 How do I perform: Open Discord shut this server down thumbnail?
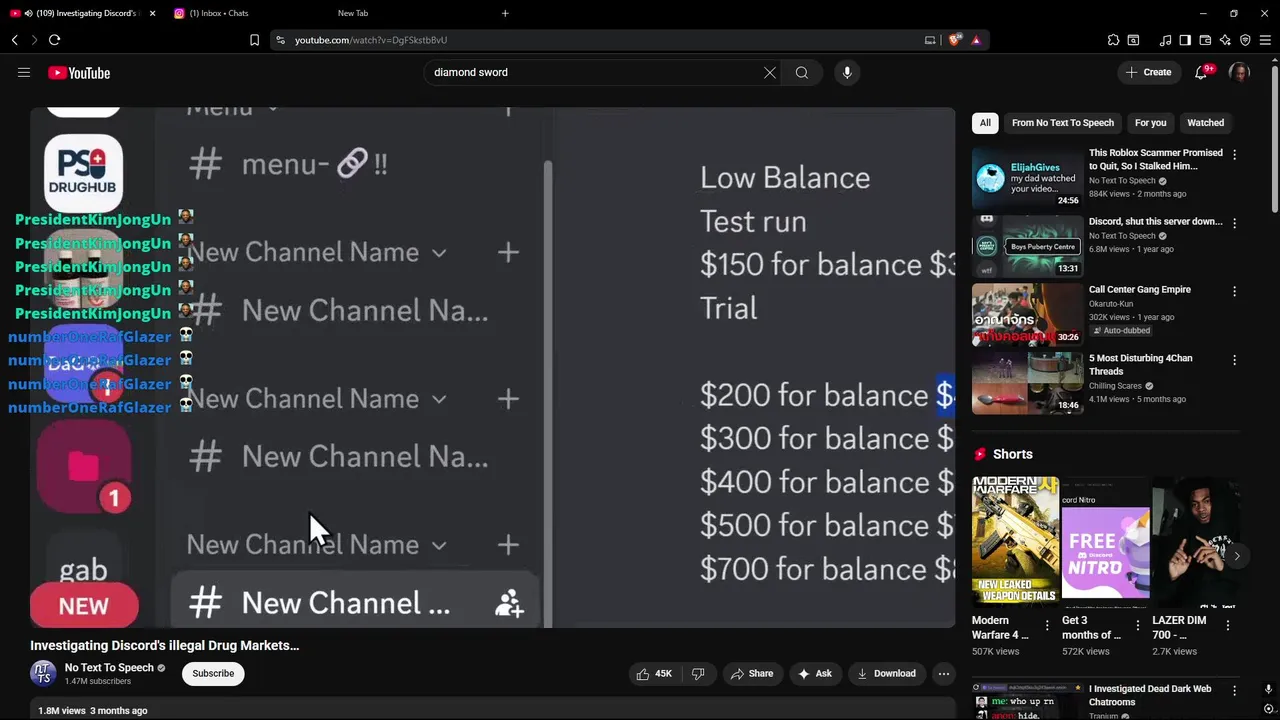pyautogui.click(x=1027, y=246)
